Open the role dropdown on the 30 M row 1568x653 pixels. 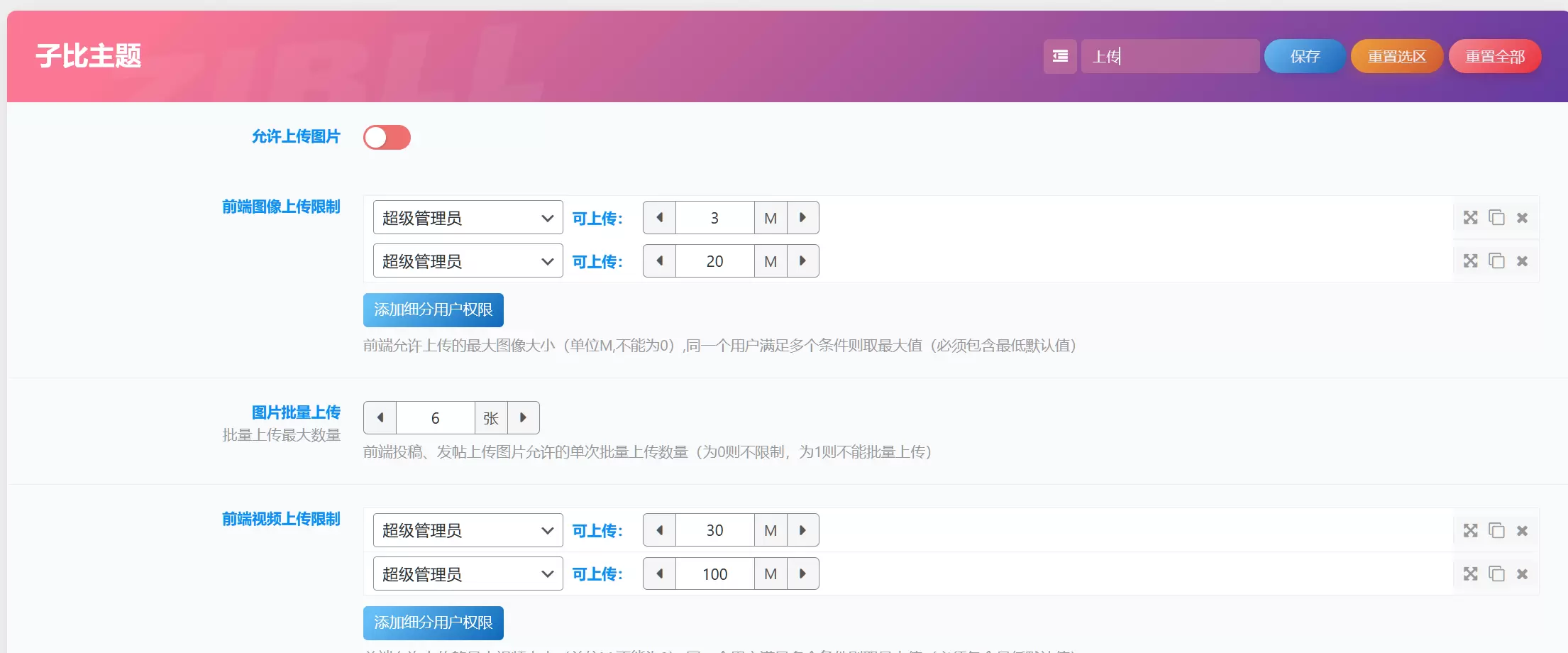tap(468, 530)
